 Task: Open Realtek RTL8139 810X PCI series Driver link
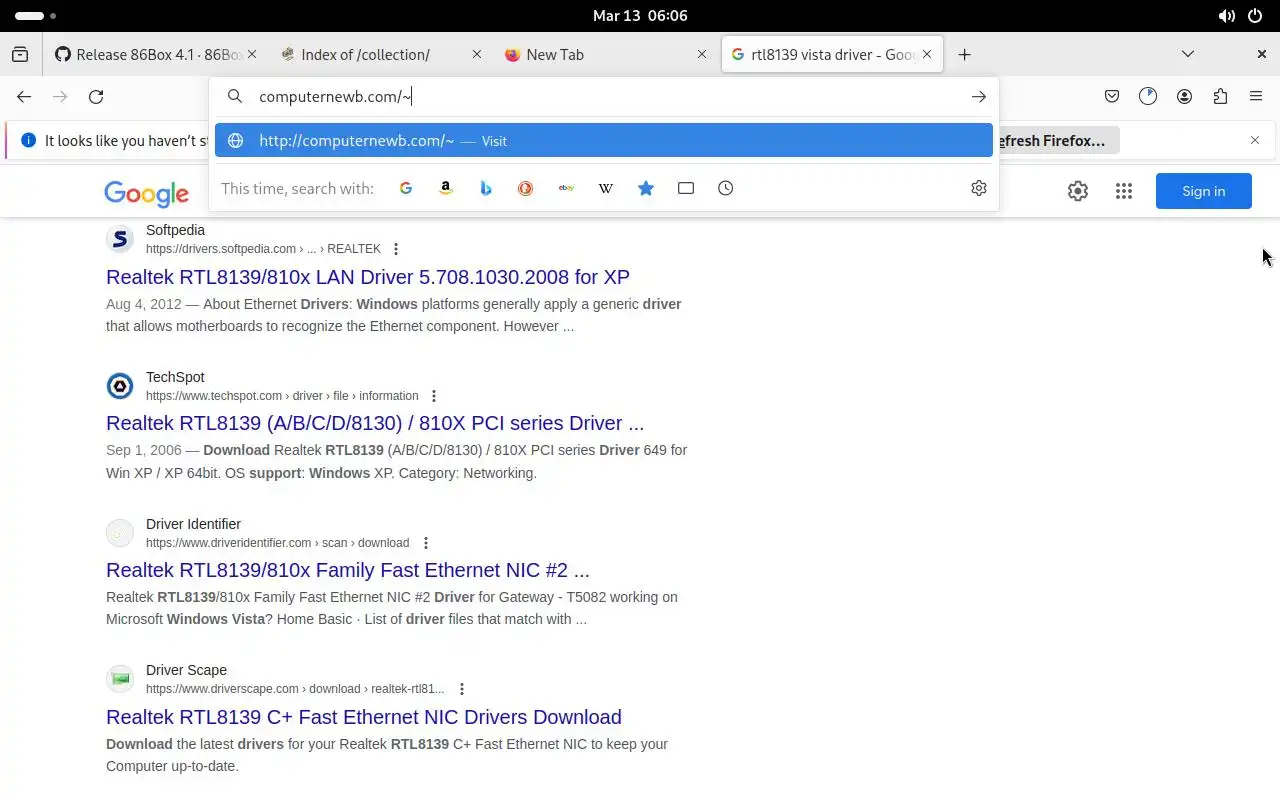(x=375, y=423)
